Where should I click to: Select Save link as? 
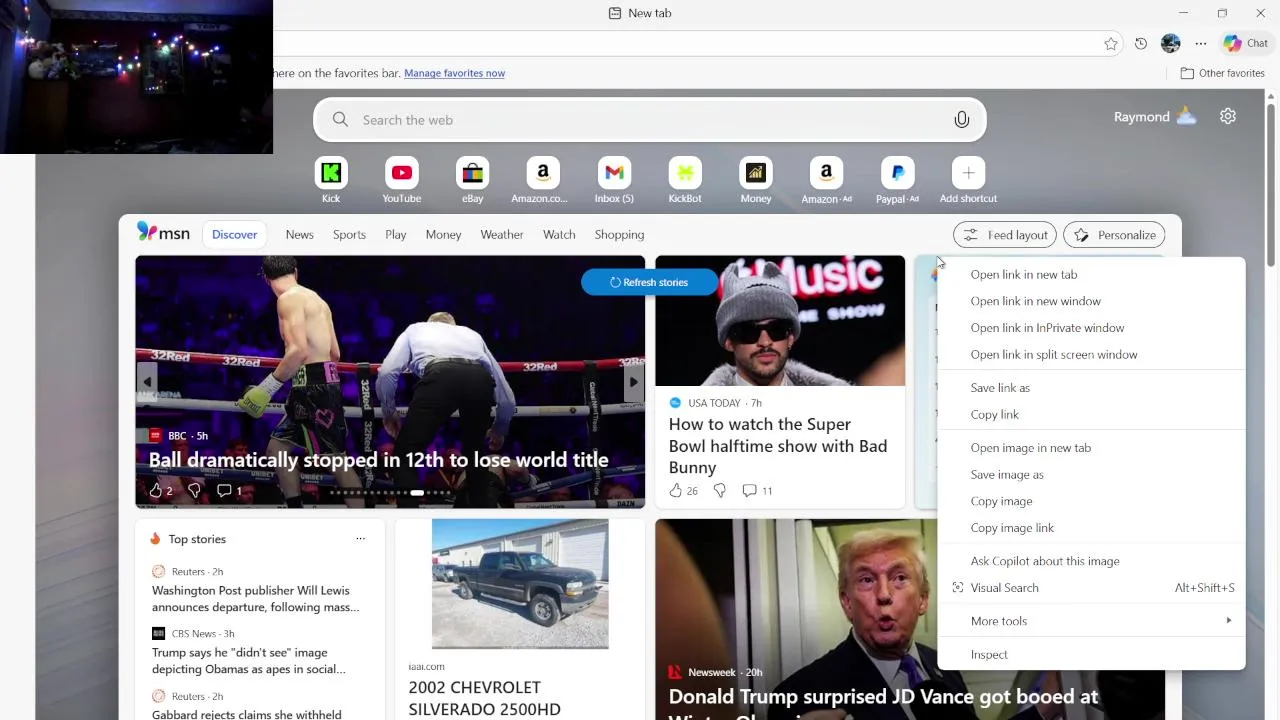1091,388
